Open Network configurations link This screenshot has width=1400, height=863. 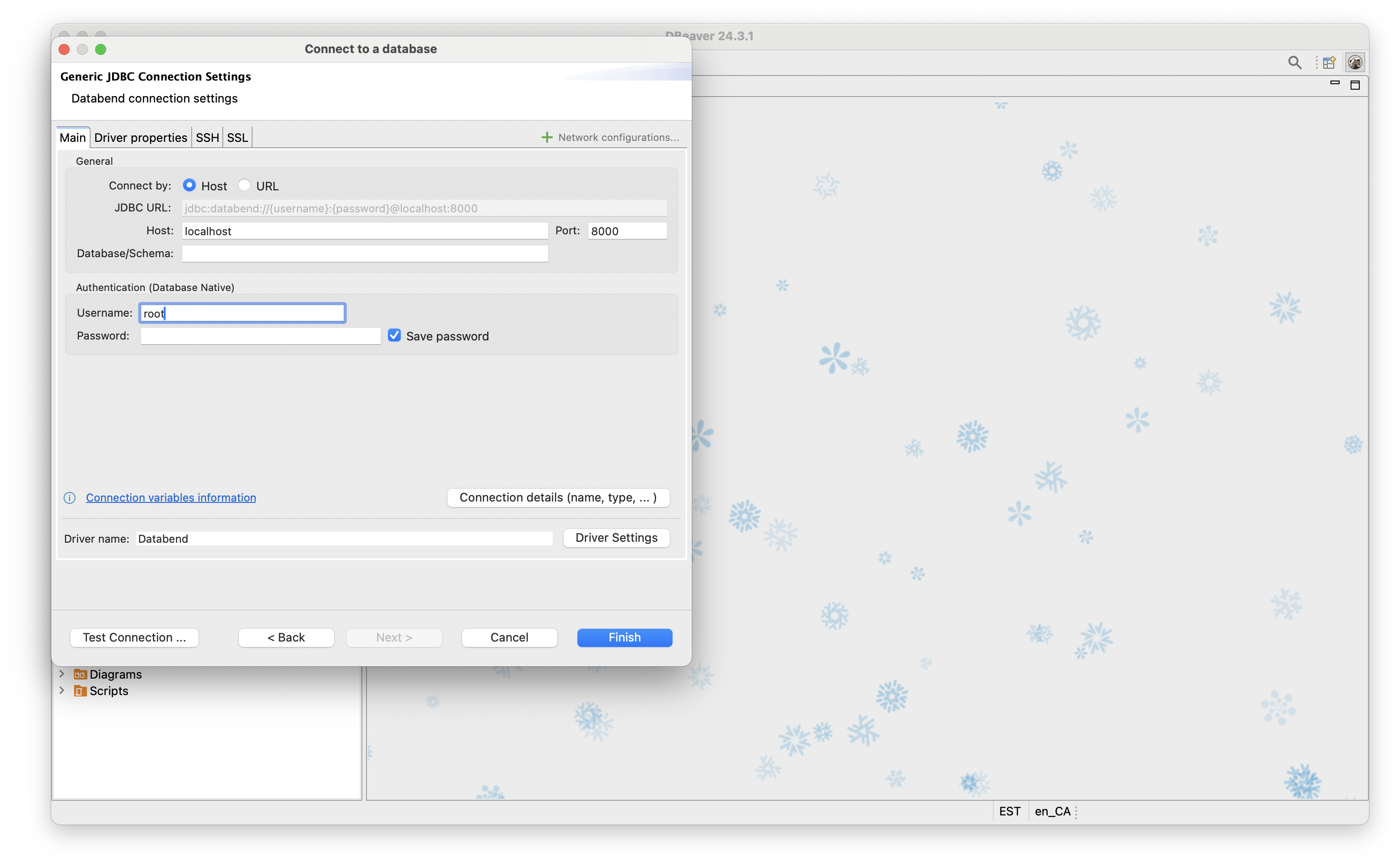619,138
